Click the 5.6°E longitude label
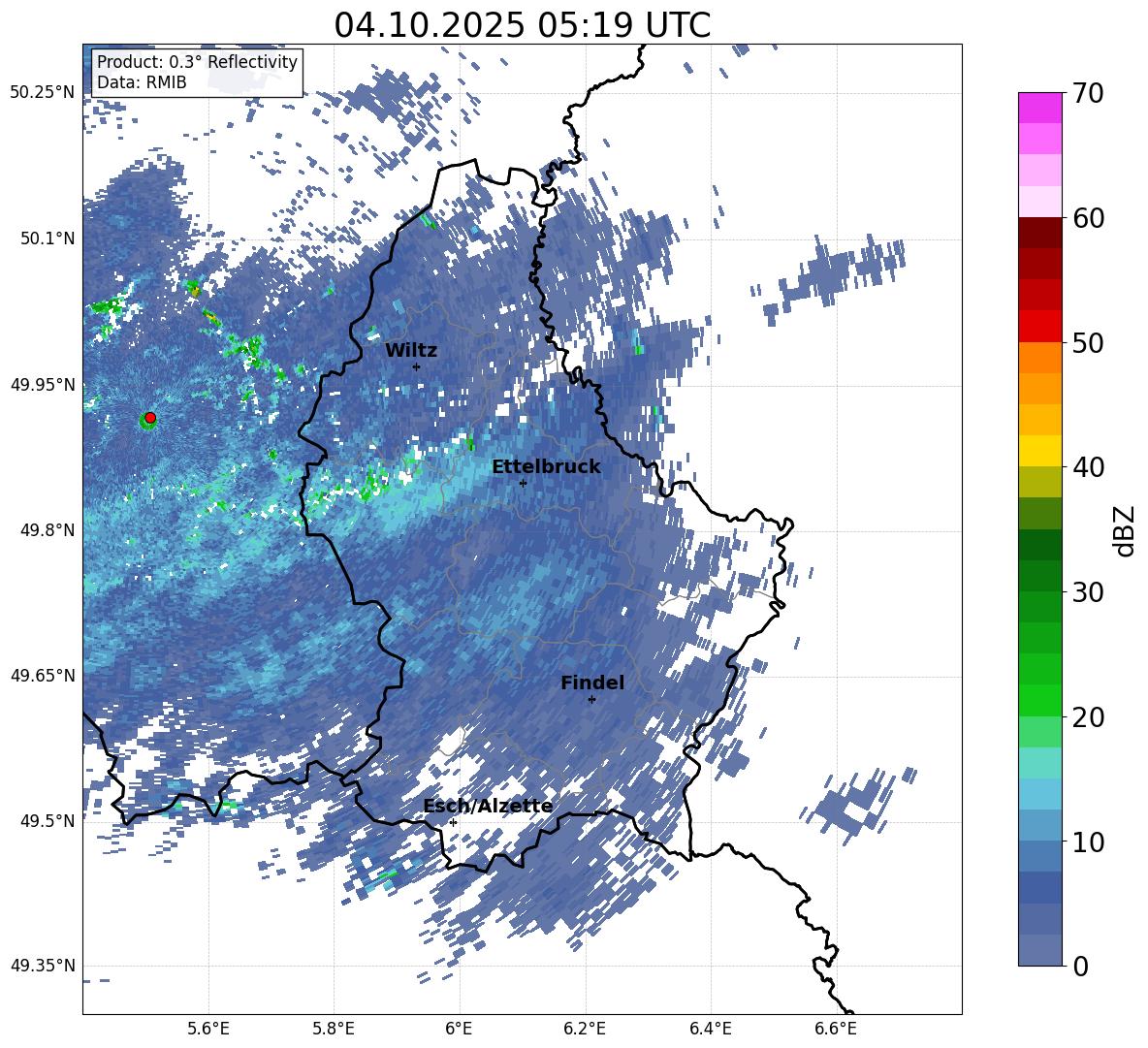The height and width of the screenshot is (1048, 1148). click(x=208, y=1029)
